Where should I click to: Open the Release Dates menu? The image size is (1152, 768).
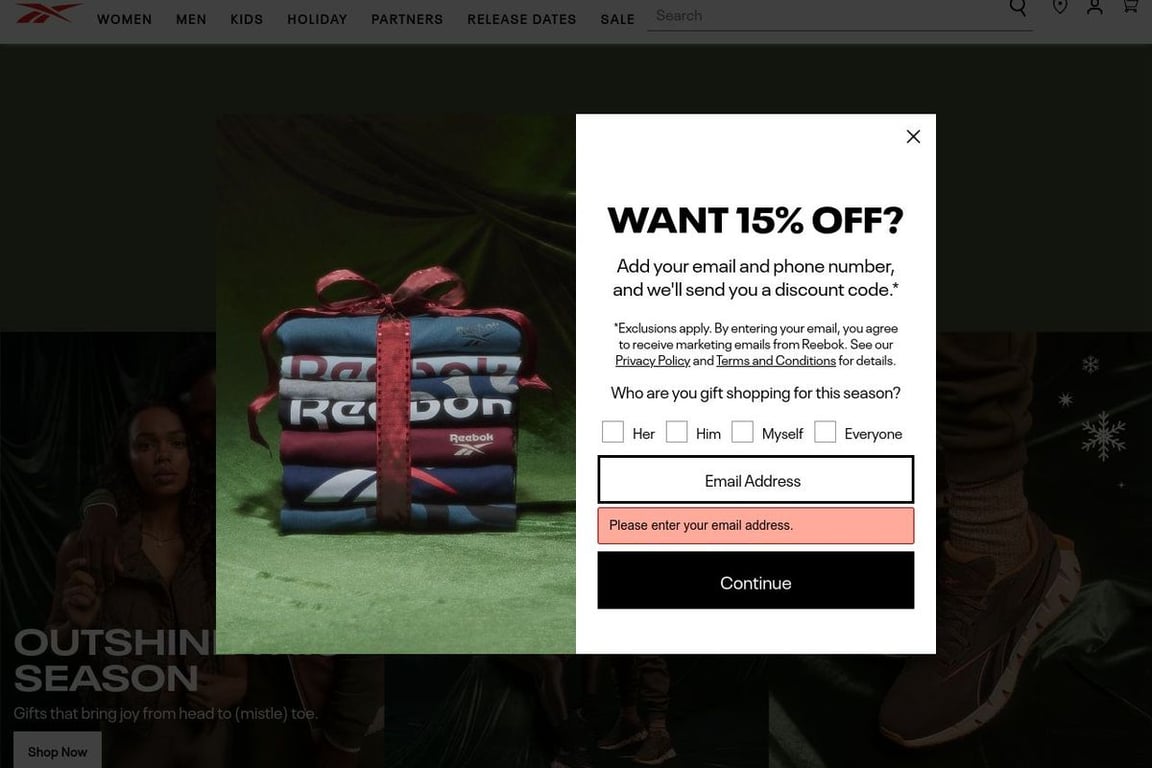(522, 19)
